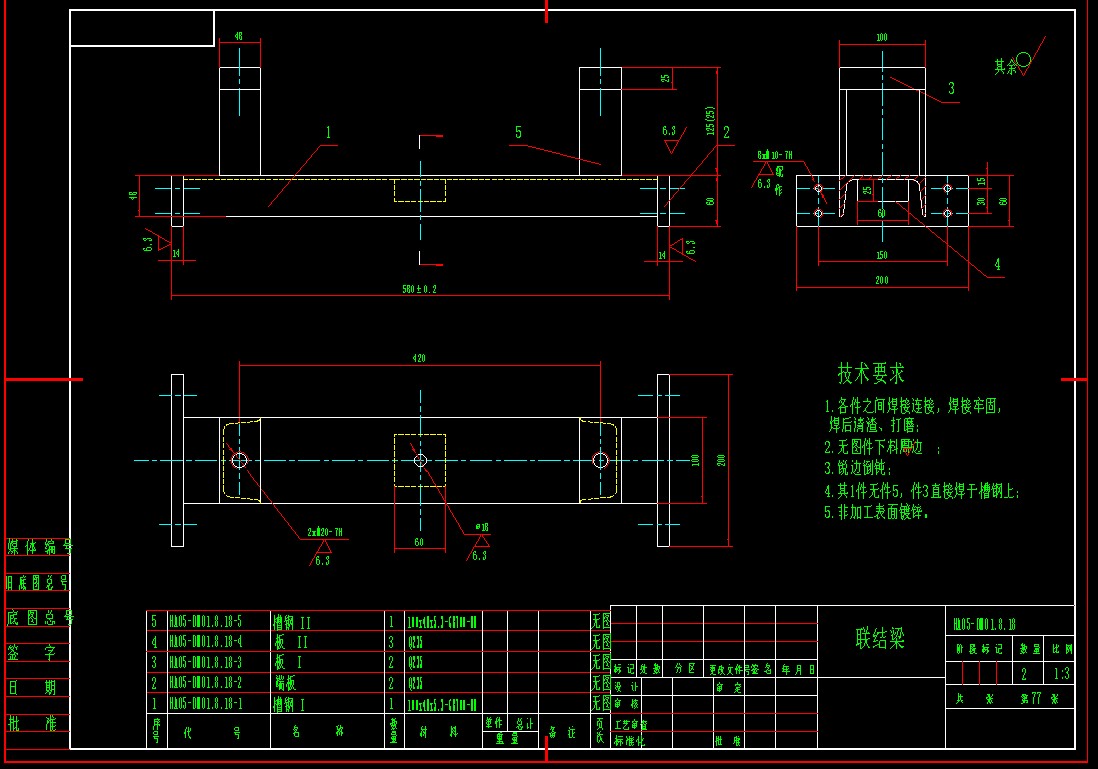Click the 旧底图总号 label in left margin
Image resolution: width=1098 pixels, height=769 pixels.
pos(38,582)
